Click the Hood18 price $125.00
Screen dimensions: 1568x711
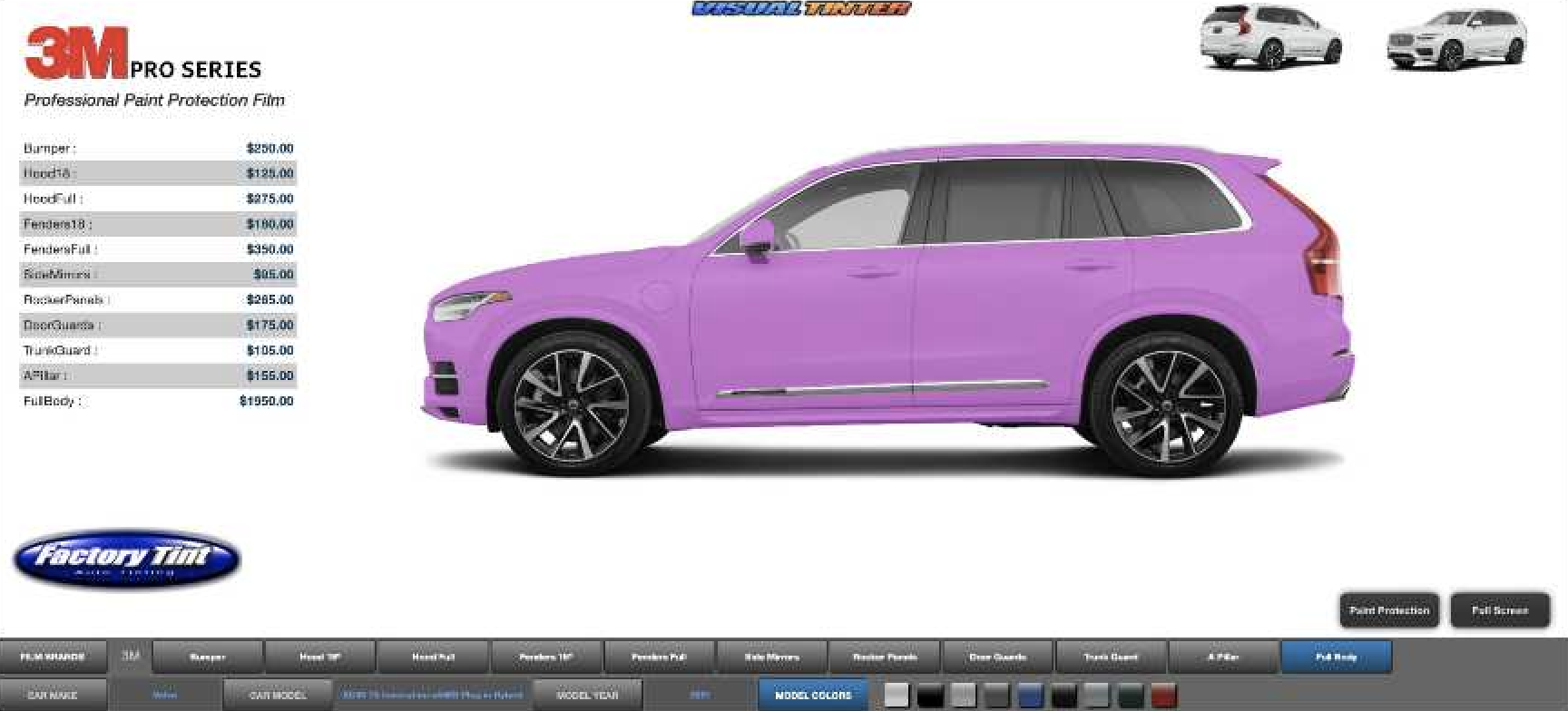pos(269,173)
